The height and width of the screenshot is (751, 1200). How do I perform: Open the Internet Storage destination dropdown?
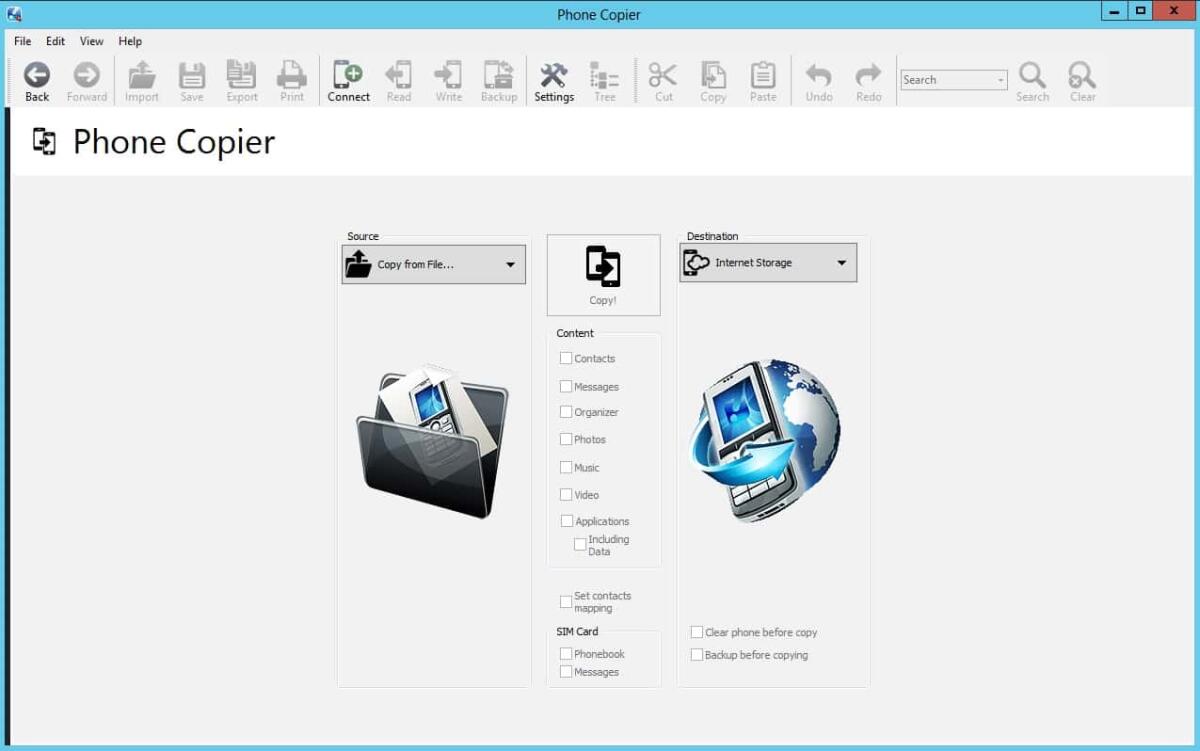tap(841, 262)
